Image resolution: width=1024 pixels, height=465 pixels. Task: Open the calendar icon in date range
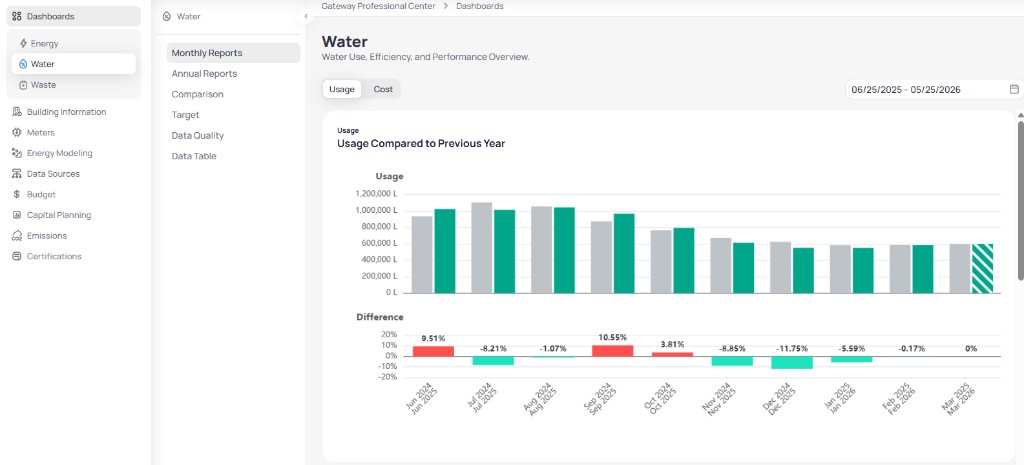(1014, 89)
